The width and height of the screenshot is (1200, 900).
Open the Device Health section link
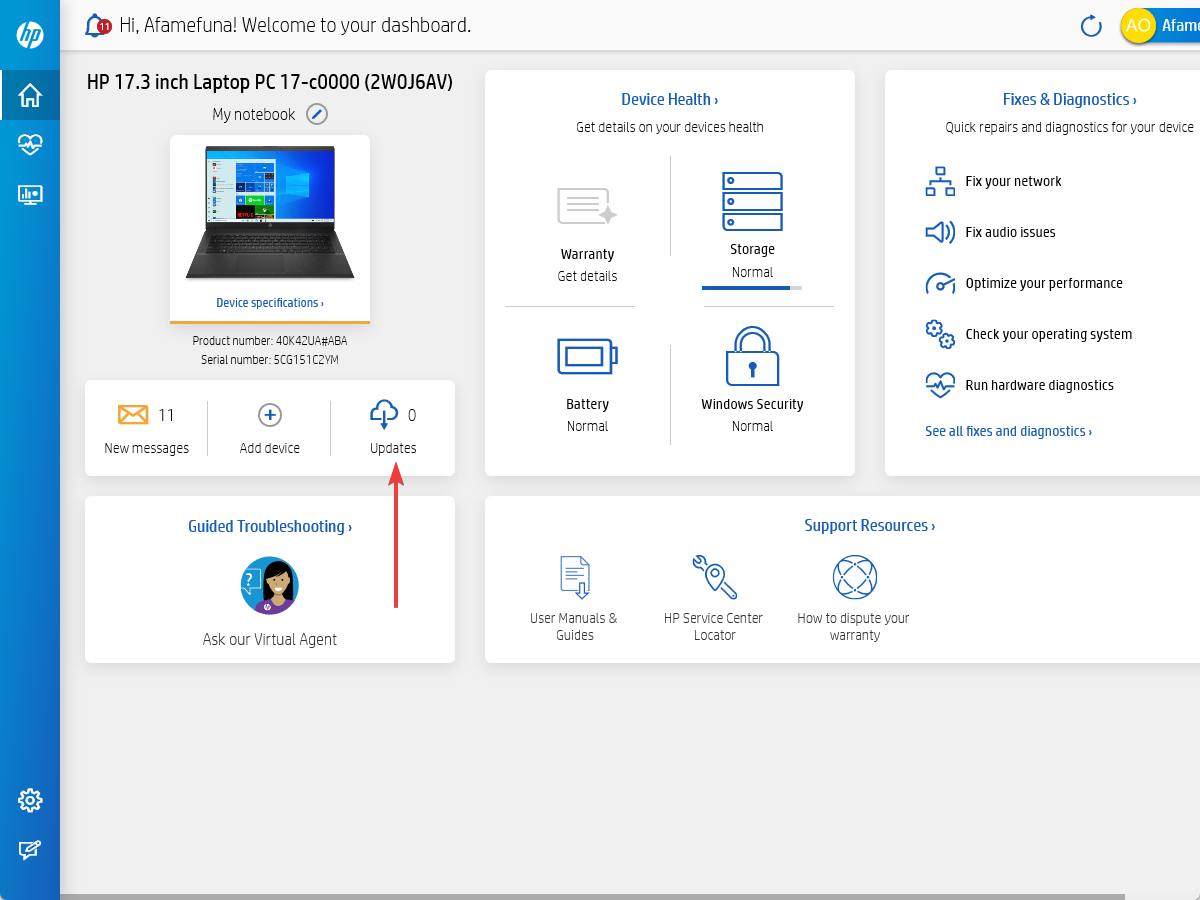click(x=670, y=99)
